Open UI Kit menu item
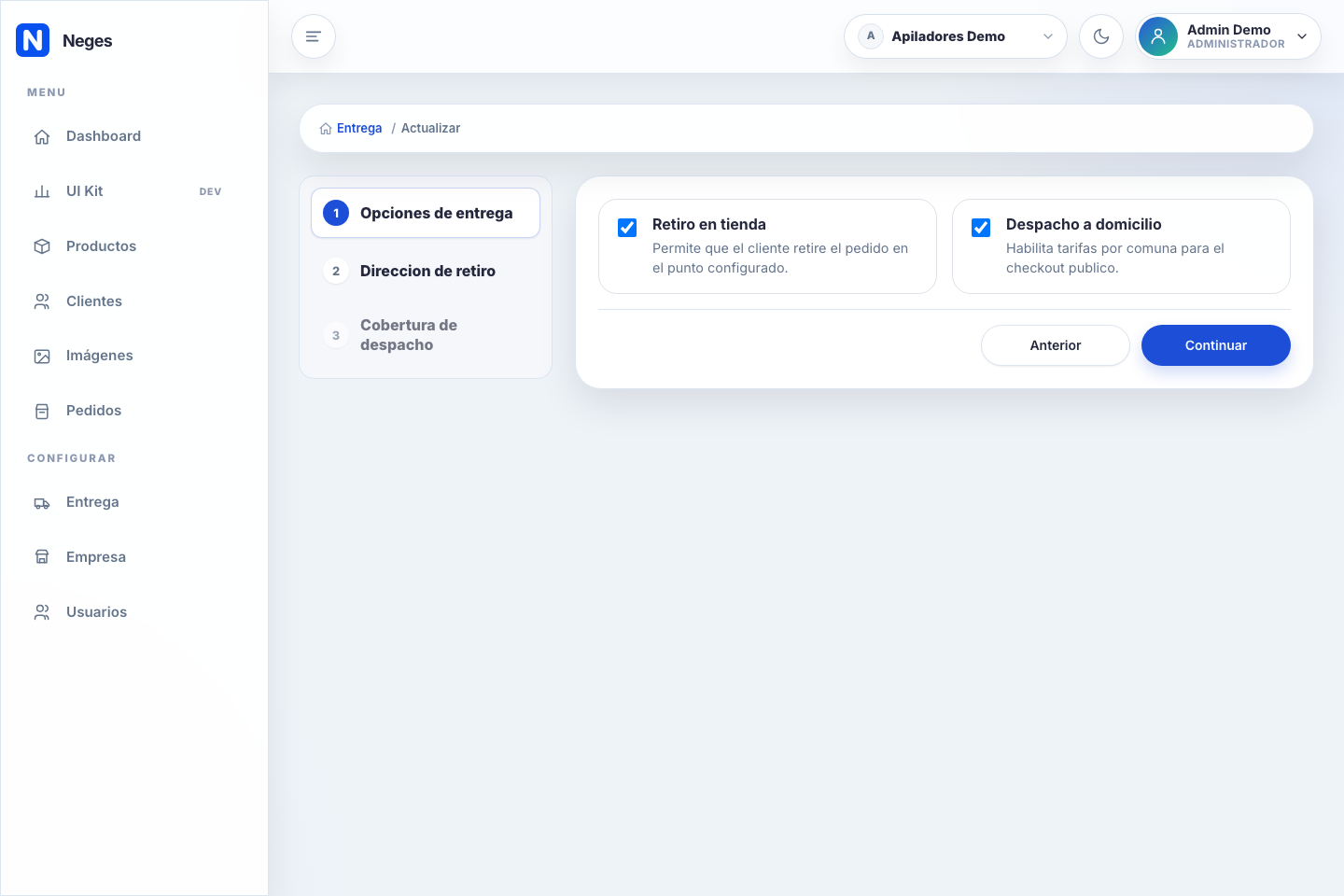1344x896 pixels. (x=134, y=191)
